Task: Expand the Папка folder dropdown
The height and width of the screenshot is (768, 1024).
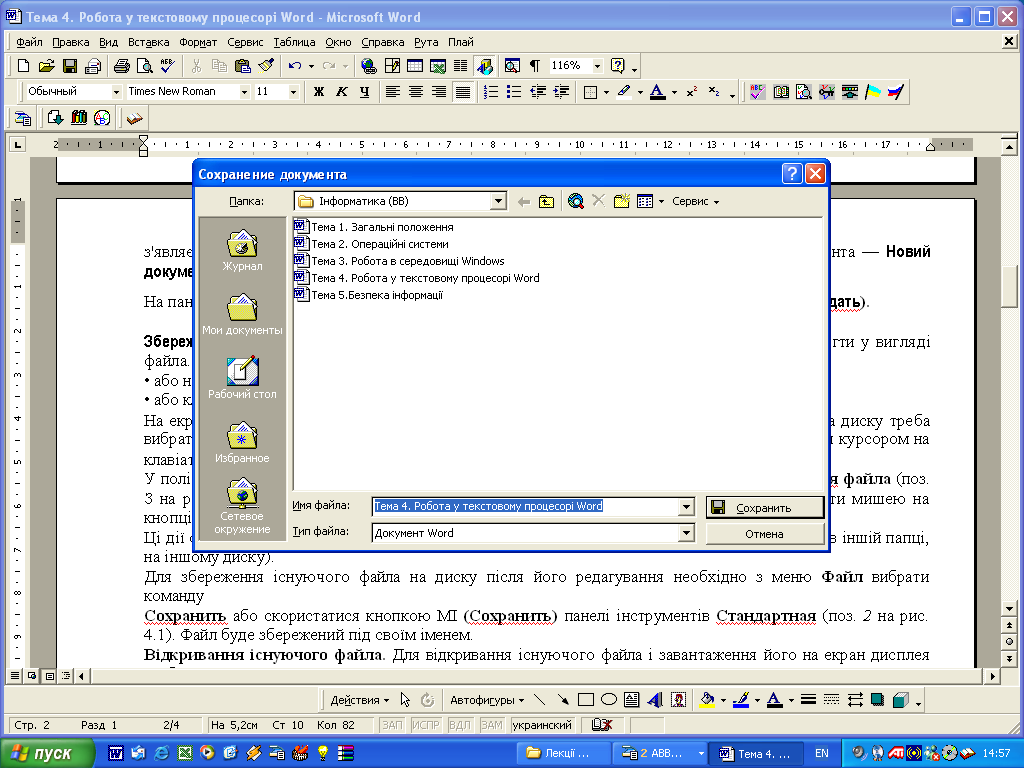Action: (x=498, y=201)
